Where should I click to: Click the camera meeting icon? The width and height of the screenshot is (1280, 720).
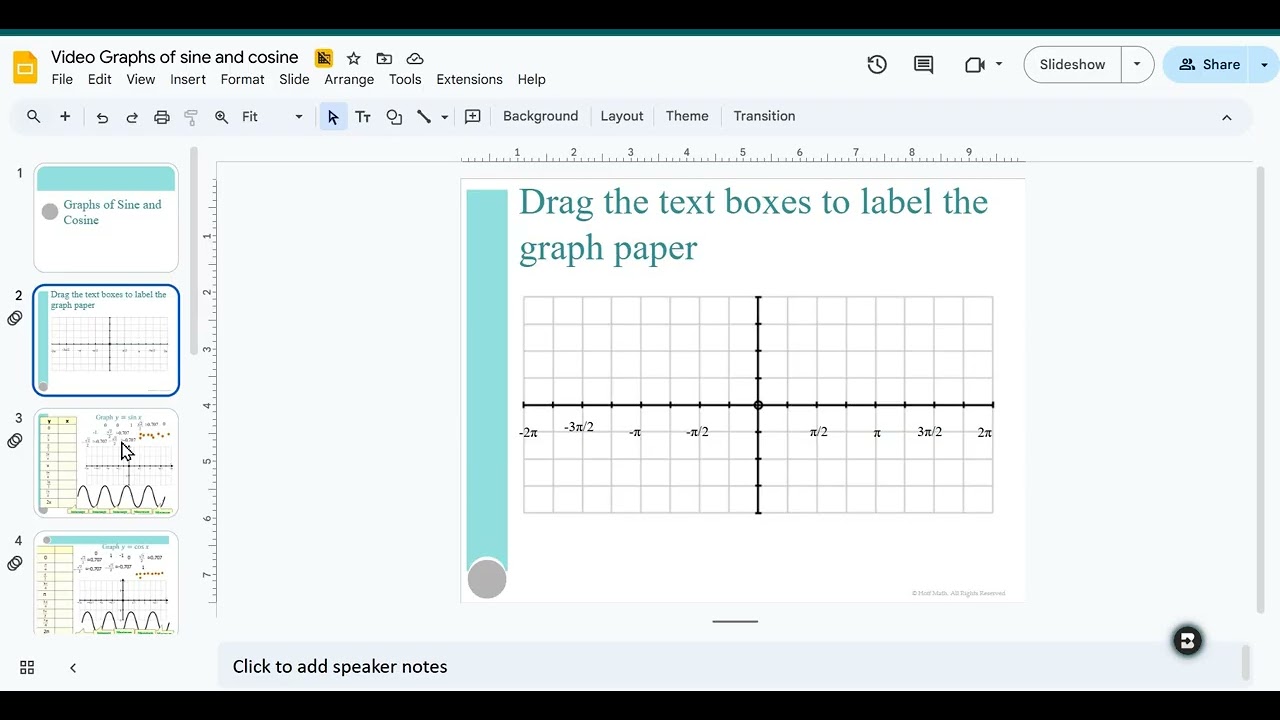point(975,65)
